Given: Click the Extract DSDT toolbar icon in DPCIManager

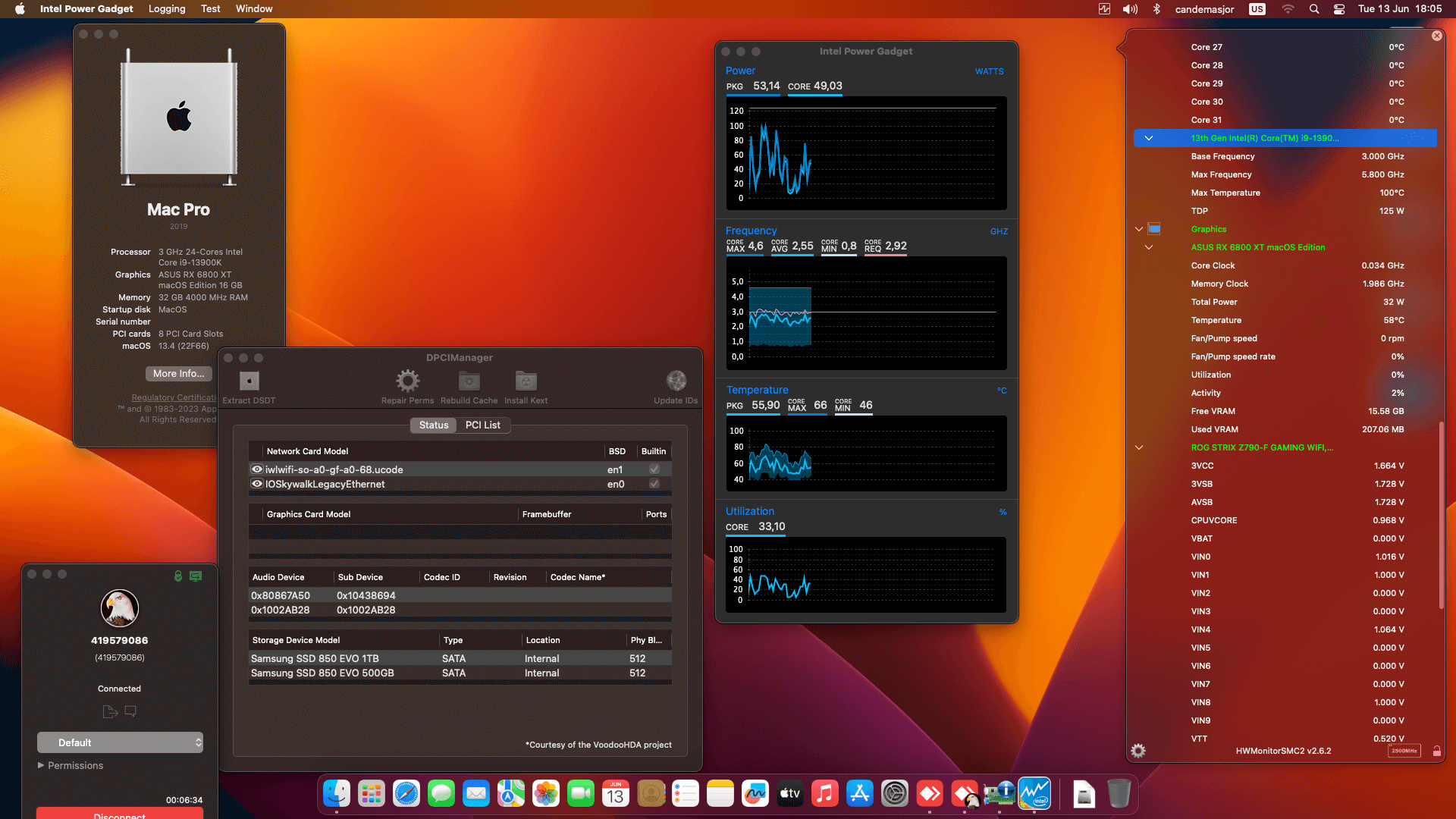Looking at the screenshot, I should click(x=249, y=381).
